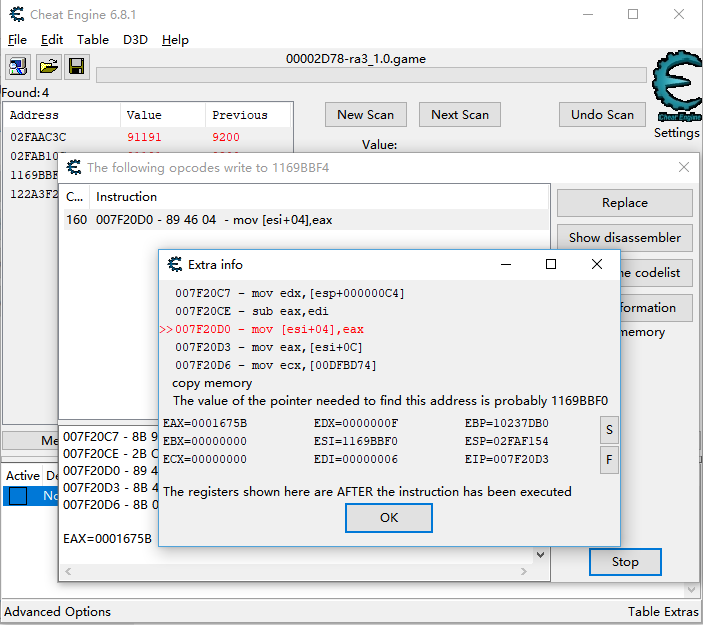Open Table Extras

(x=663, y=612)
